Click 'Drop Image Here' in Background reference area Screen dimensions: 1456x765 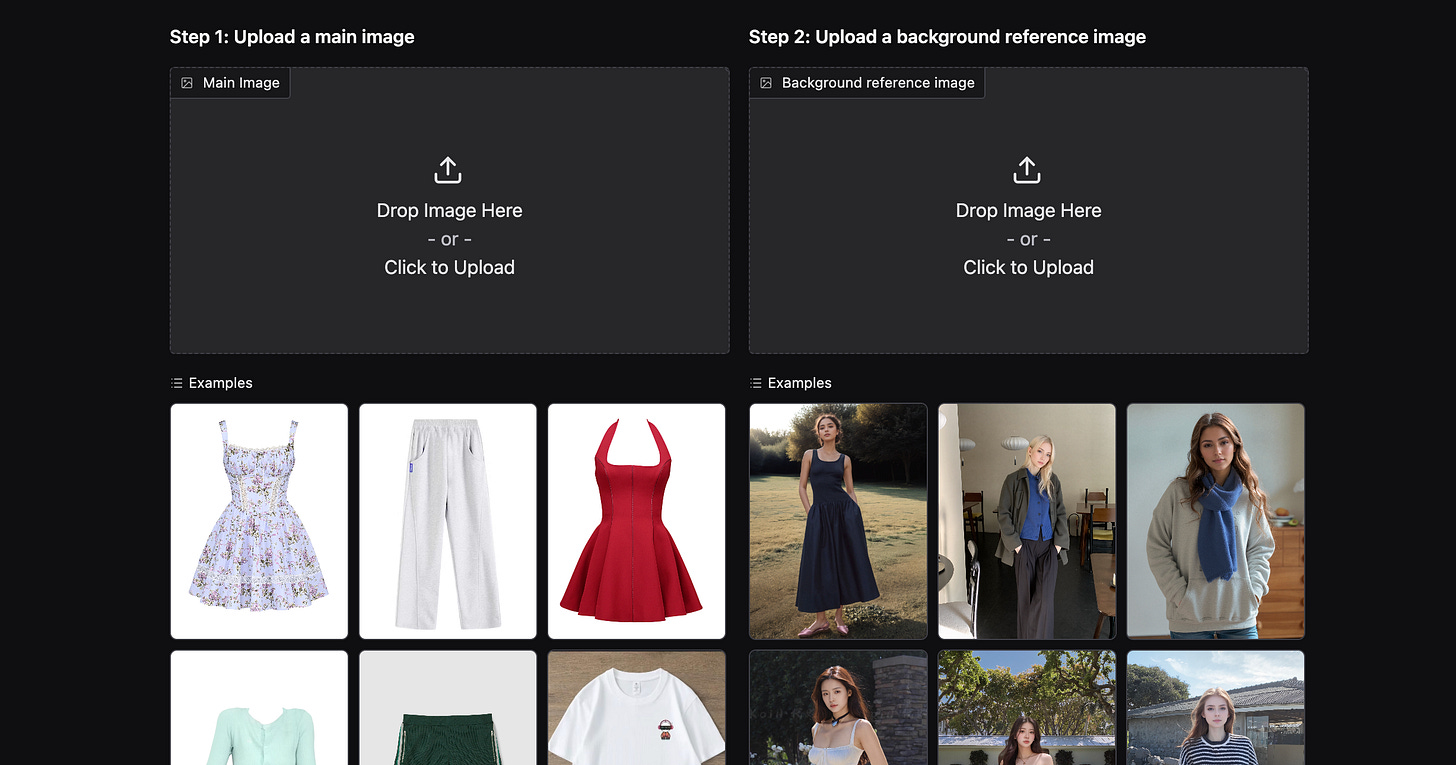(x=1028, y=210)
